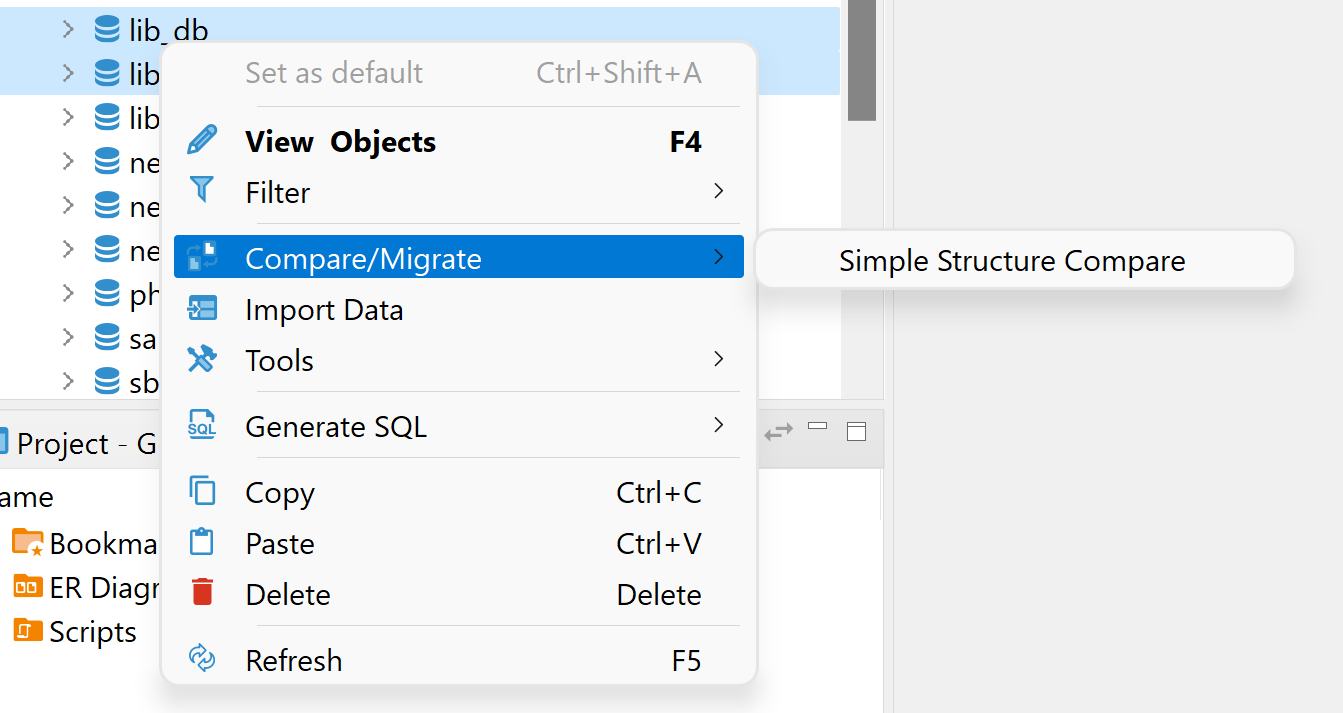Click the orange Scripts icon
The height and width of the screenshot is (713, 1343).
[x=27, y=631]
